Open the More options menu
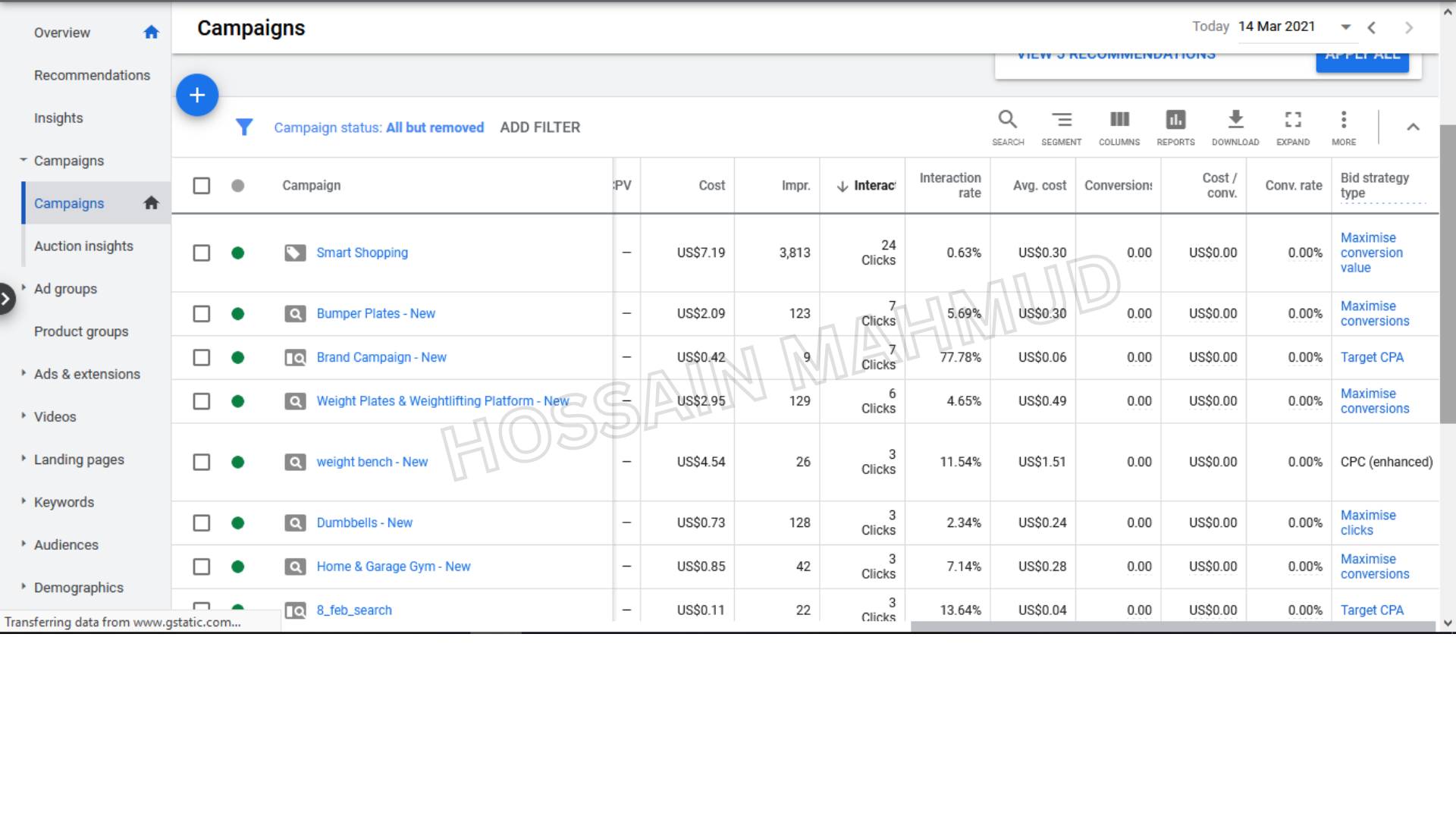This screenshot has height=819, width=1456. (1344, 127)
